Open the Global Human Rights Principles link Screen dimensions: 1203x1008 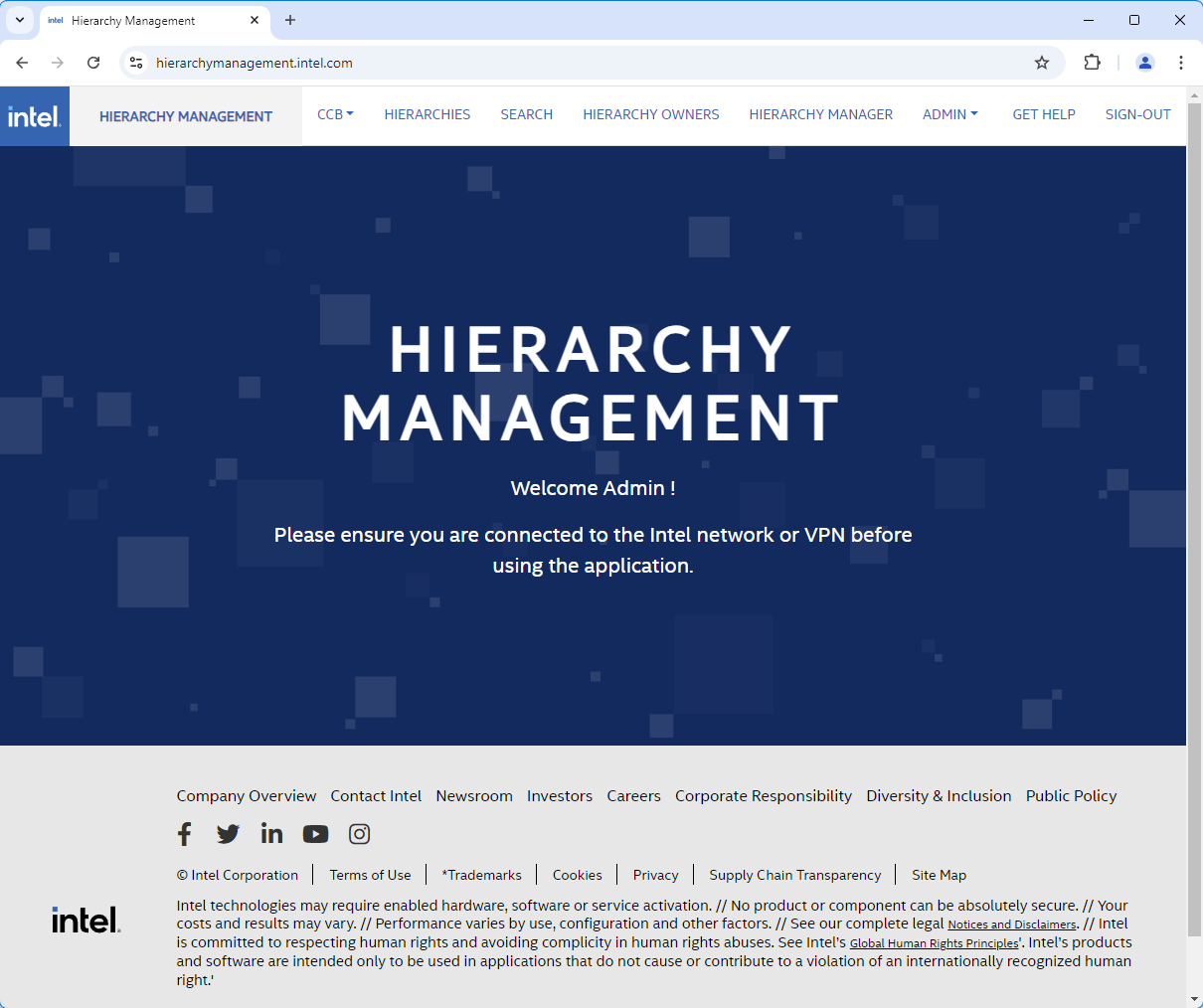click(x=935, y=943)
